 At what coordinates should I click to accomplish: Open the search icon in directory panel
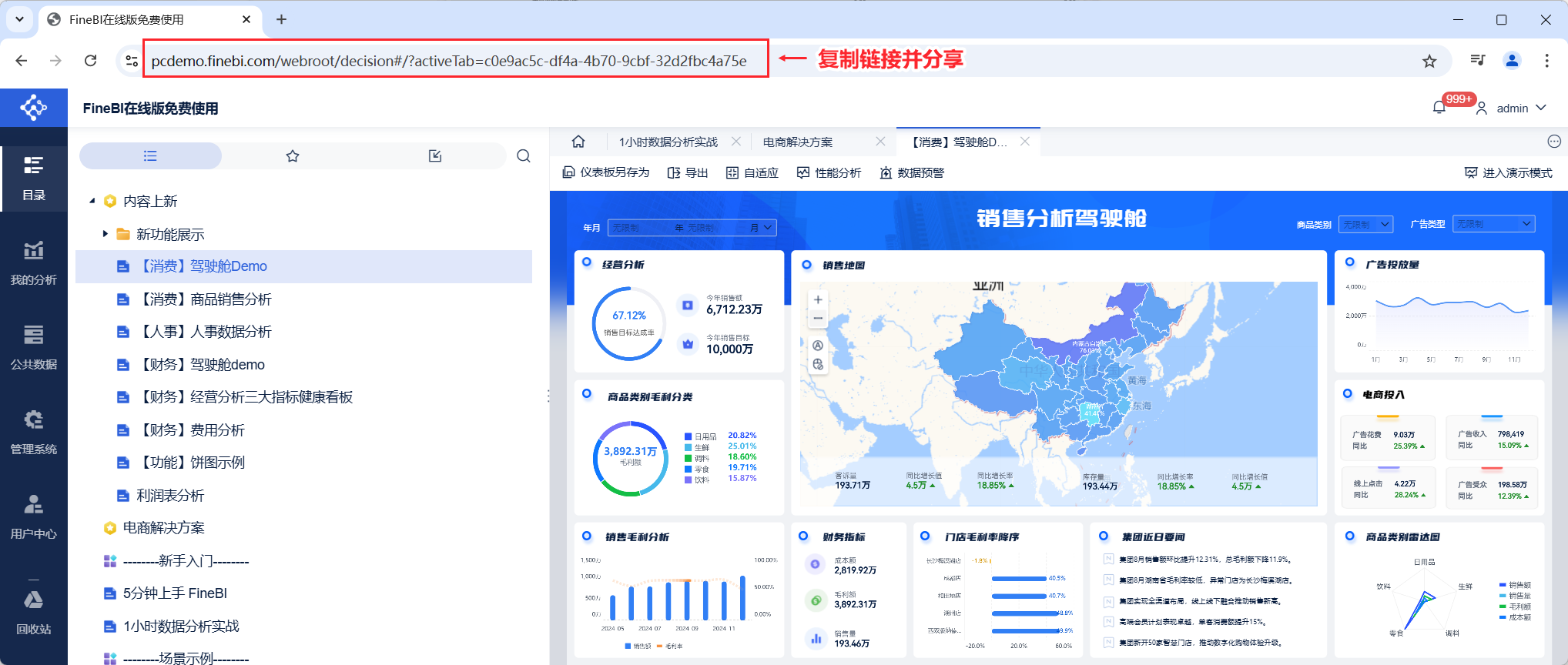524,156
